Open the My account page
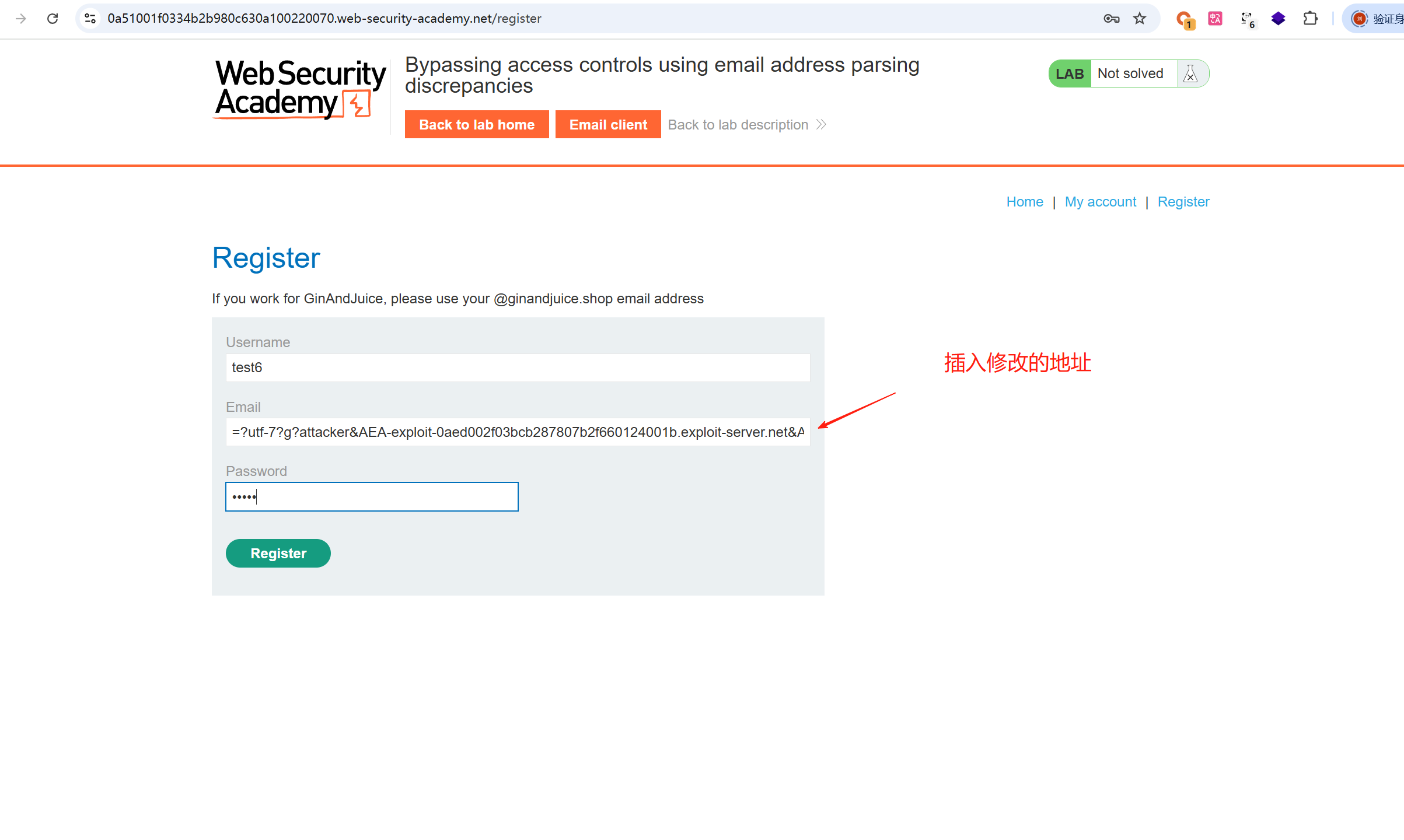Image resolution: width=1404 pixels, height=840 pixels. (x=1100, y=202)
